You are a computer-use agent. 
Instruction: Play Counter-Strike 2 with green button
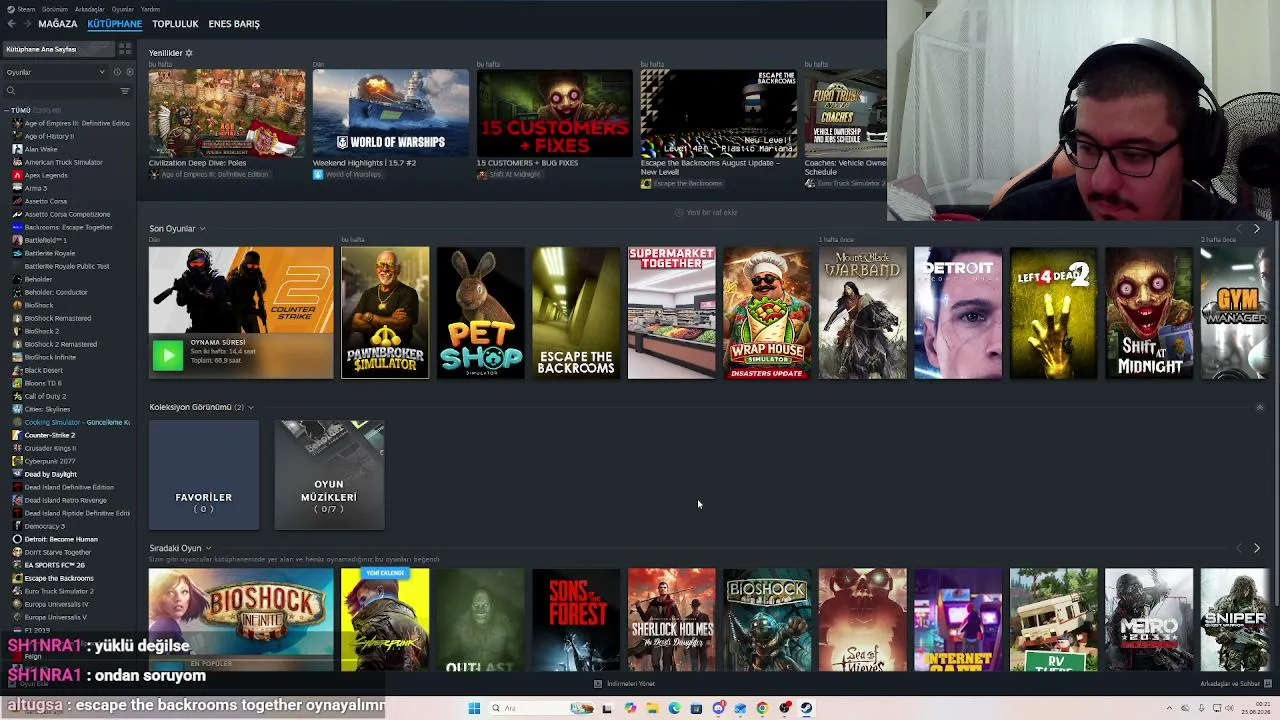(168, 355)
